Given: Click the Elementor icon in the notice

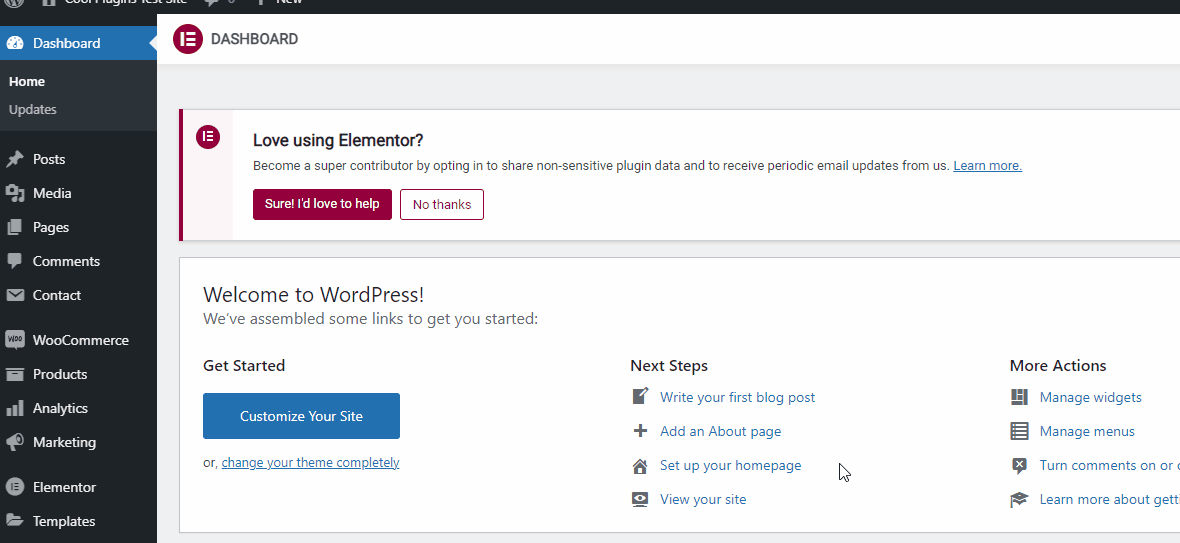Looking at the screenshot, I should click(208, 137).
